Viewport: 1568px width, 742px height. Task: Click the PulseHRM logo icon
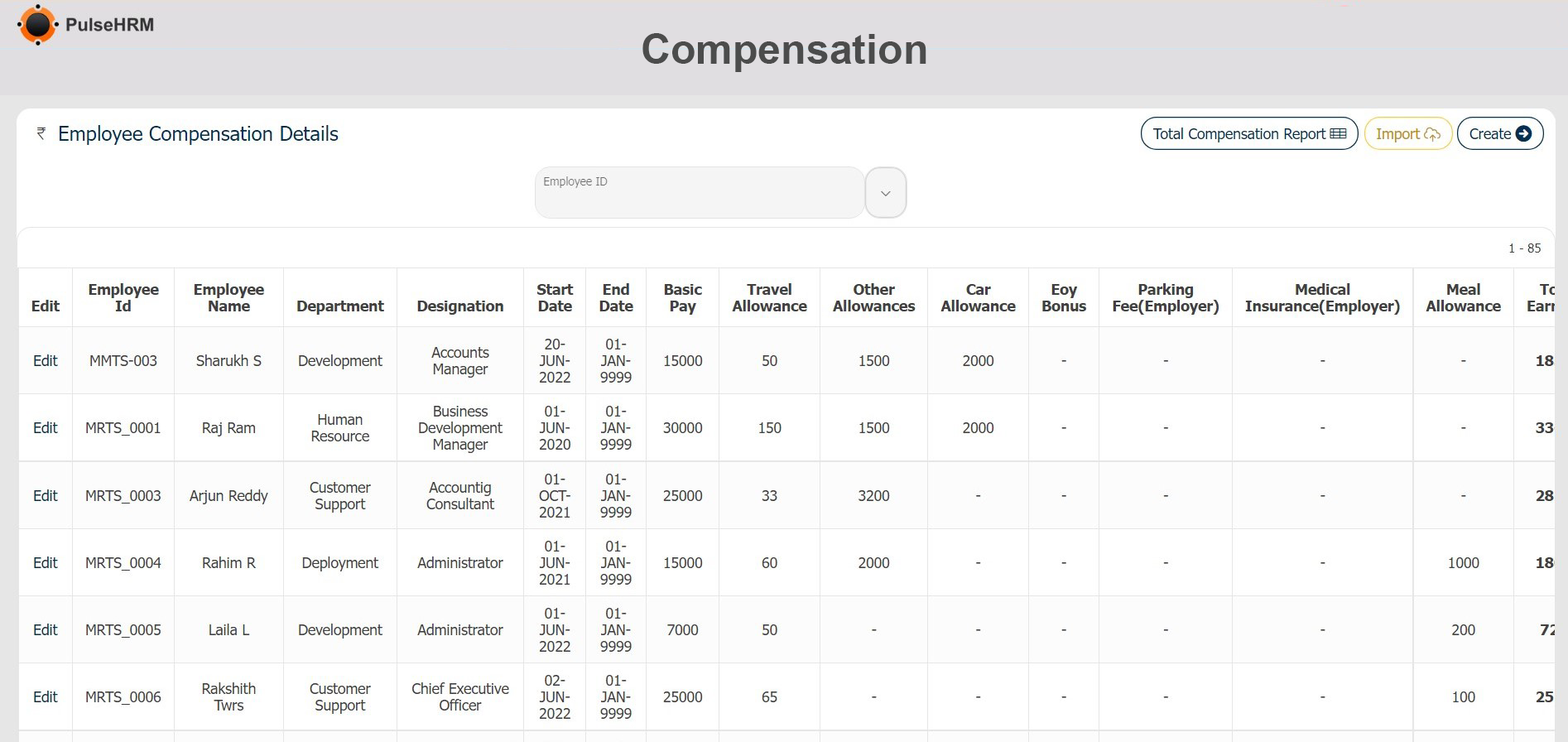click(x=37, y=25)
